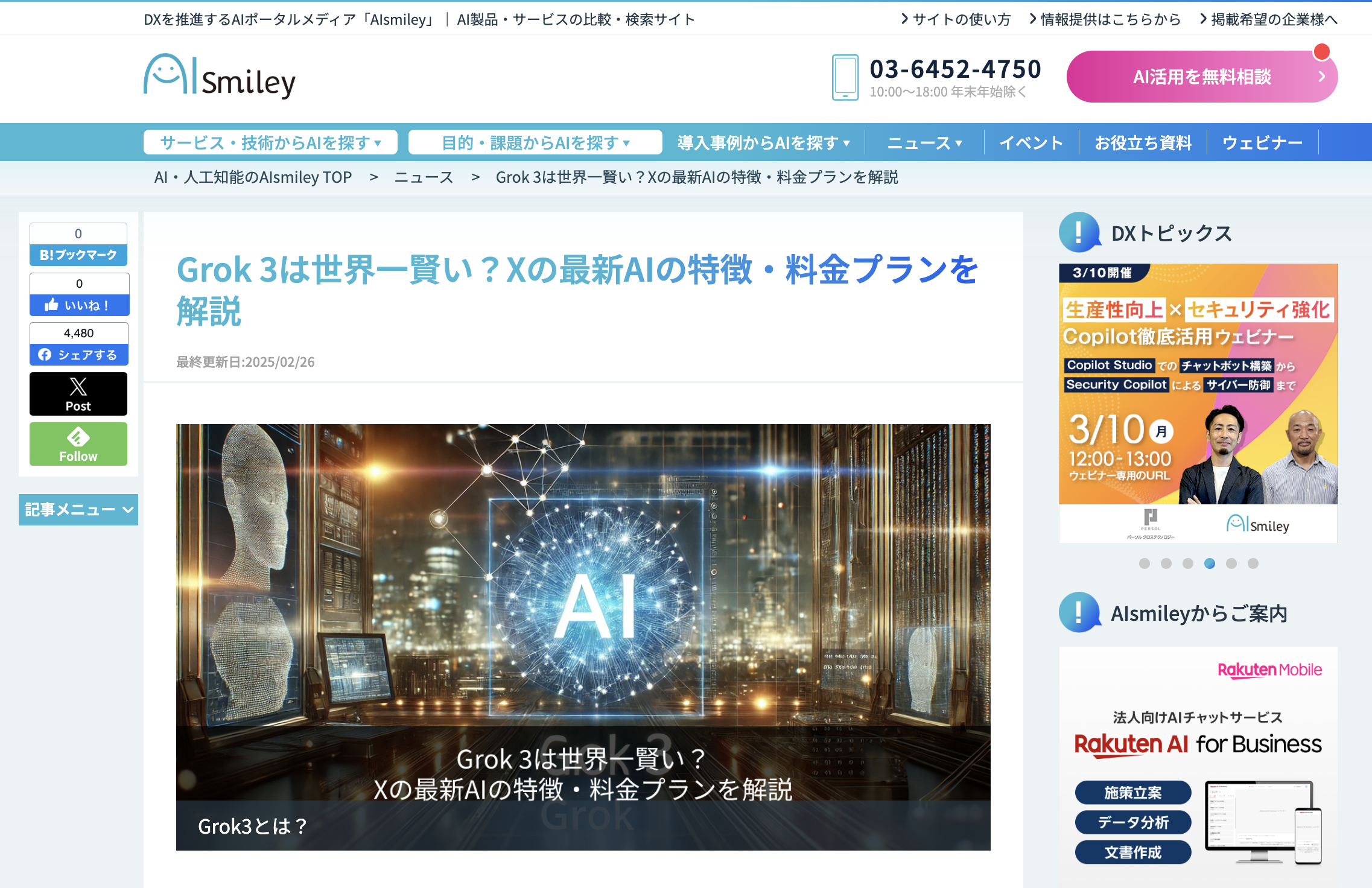The width and height of the screenshot is (1372, 888).
Task: Select the sixth carousel dot
Action: (x=1253, y=563)
